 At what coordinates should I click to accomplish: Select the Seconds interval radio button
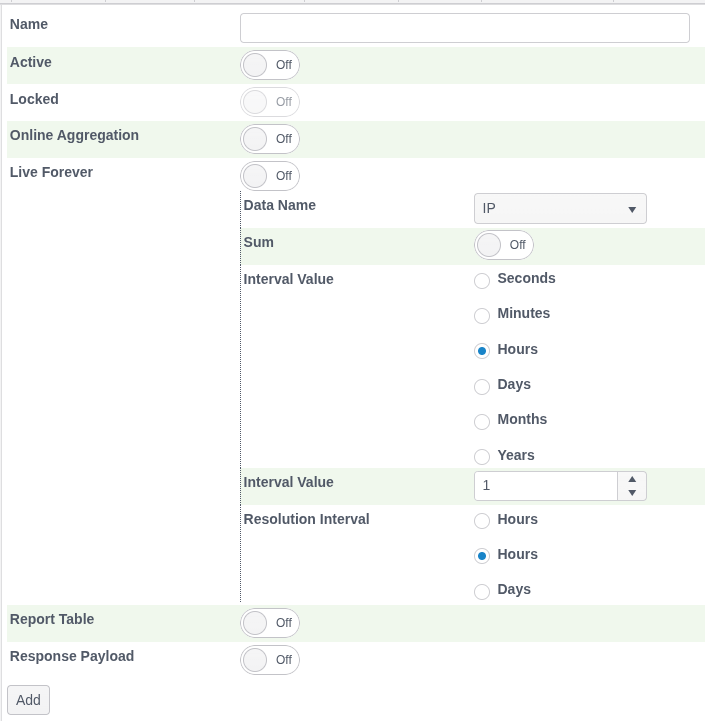coord(482,280)
